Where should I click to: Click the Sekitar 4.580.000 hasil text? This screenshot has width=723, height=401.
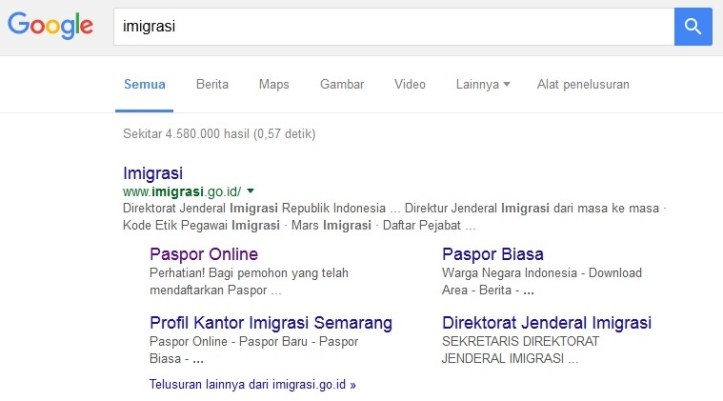(219, 134)
